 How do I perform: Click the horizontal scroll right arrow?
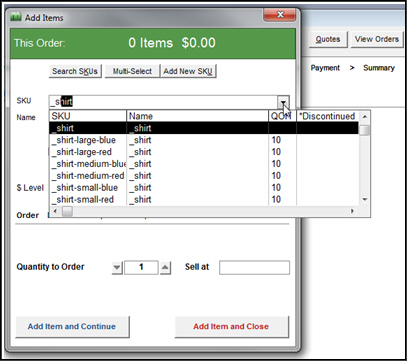(352, 211)
